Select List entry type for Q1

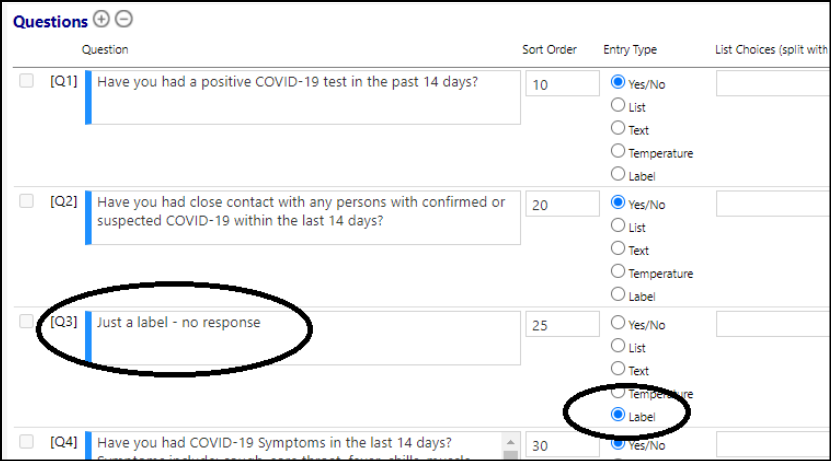[618, 105]
